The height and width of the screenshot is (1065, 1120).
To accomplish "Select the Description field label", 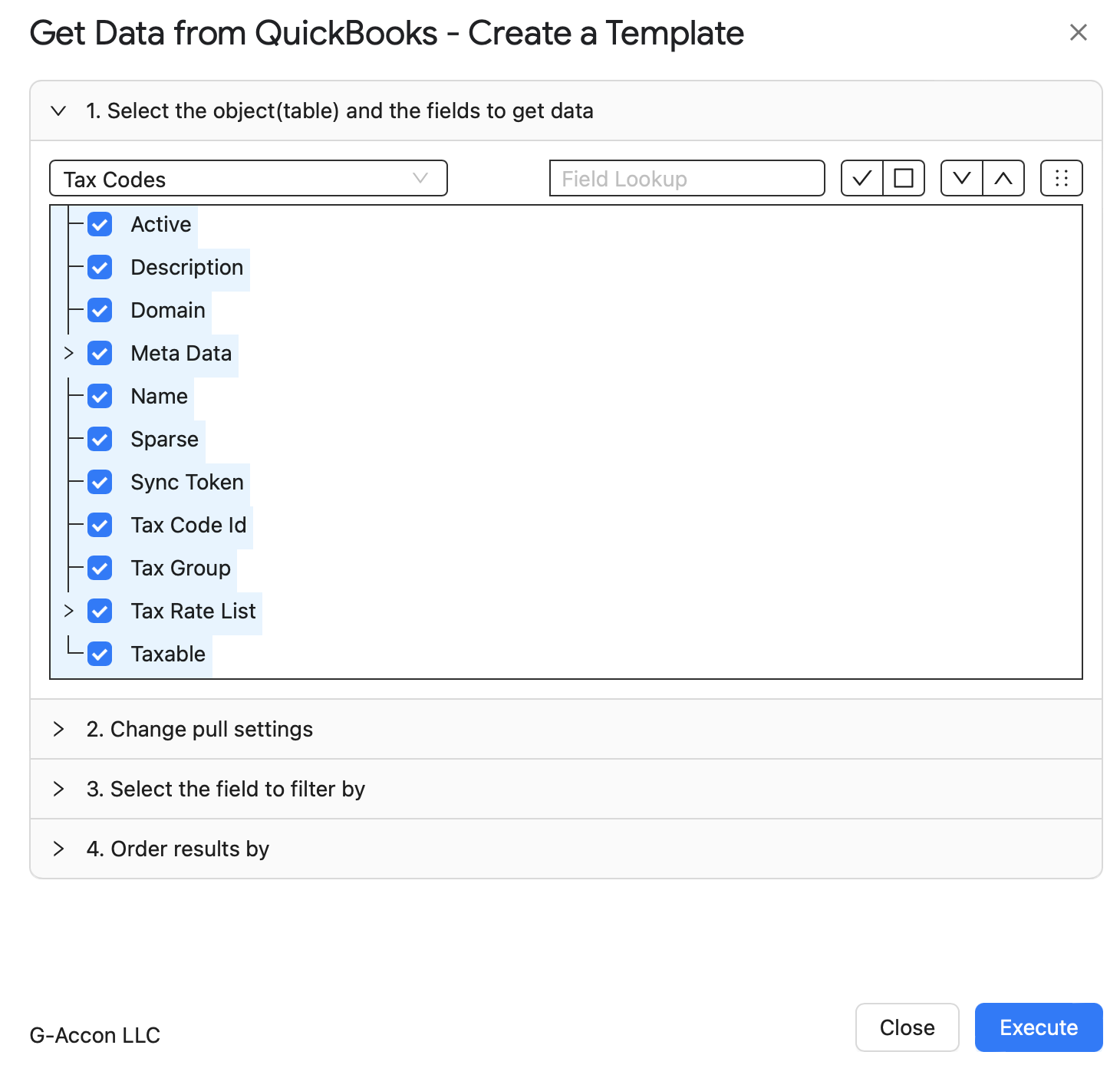I will coord(187,267).
